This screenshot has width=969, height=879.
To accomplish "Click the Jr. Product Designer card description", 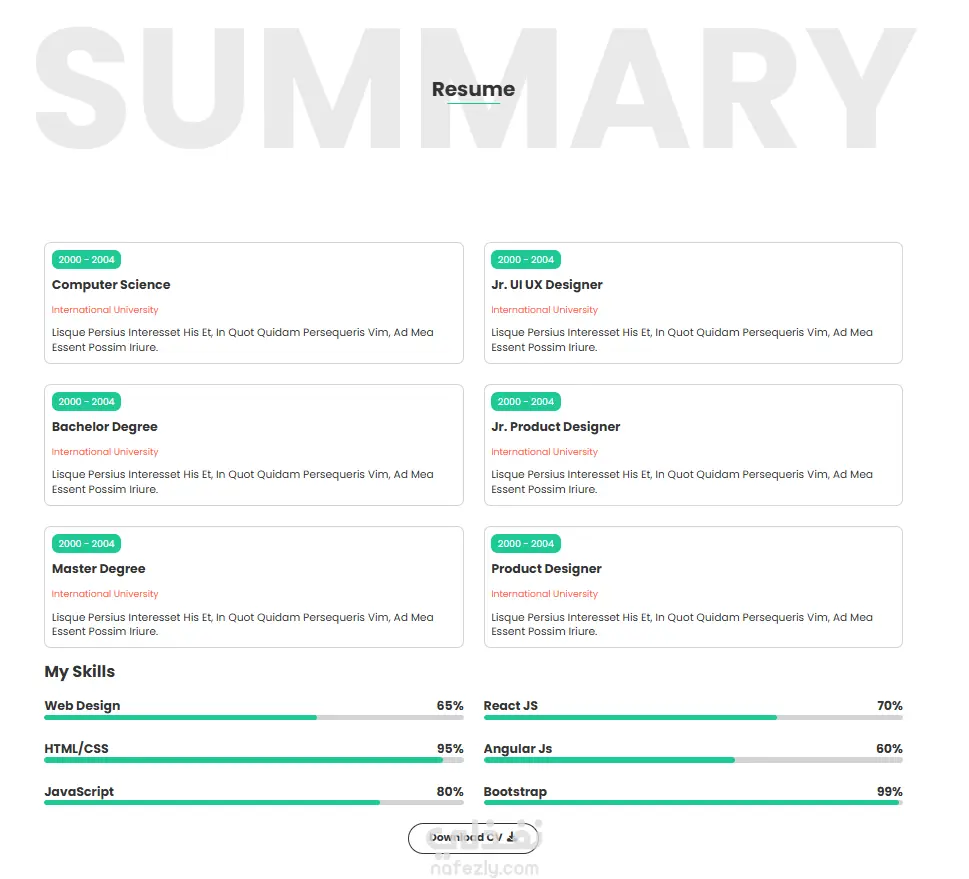I will [681, 482].
